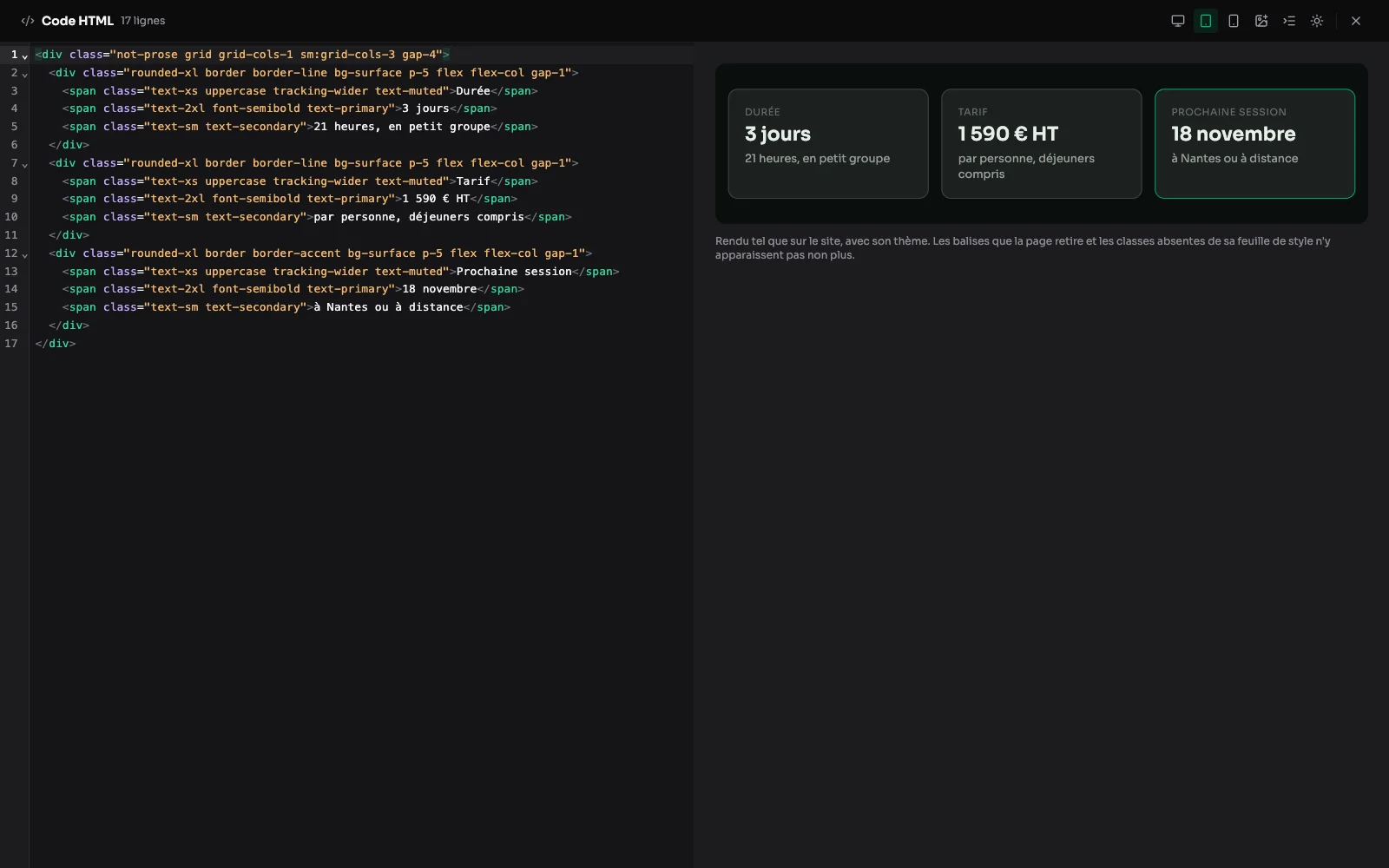Click line number 10 in gutter

click(11, 217)
